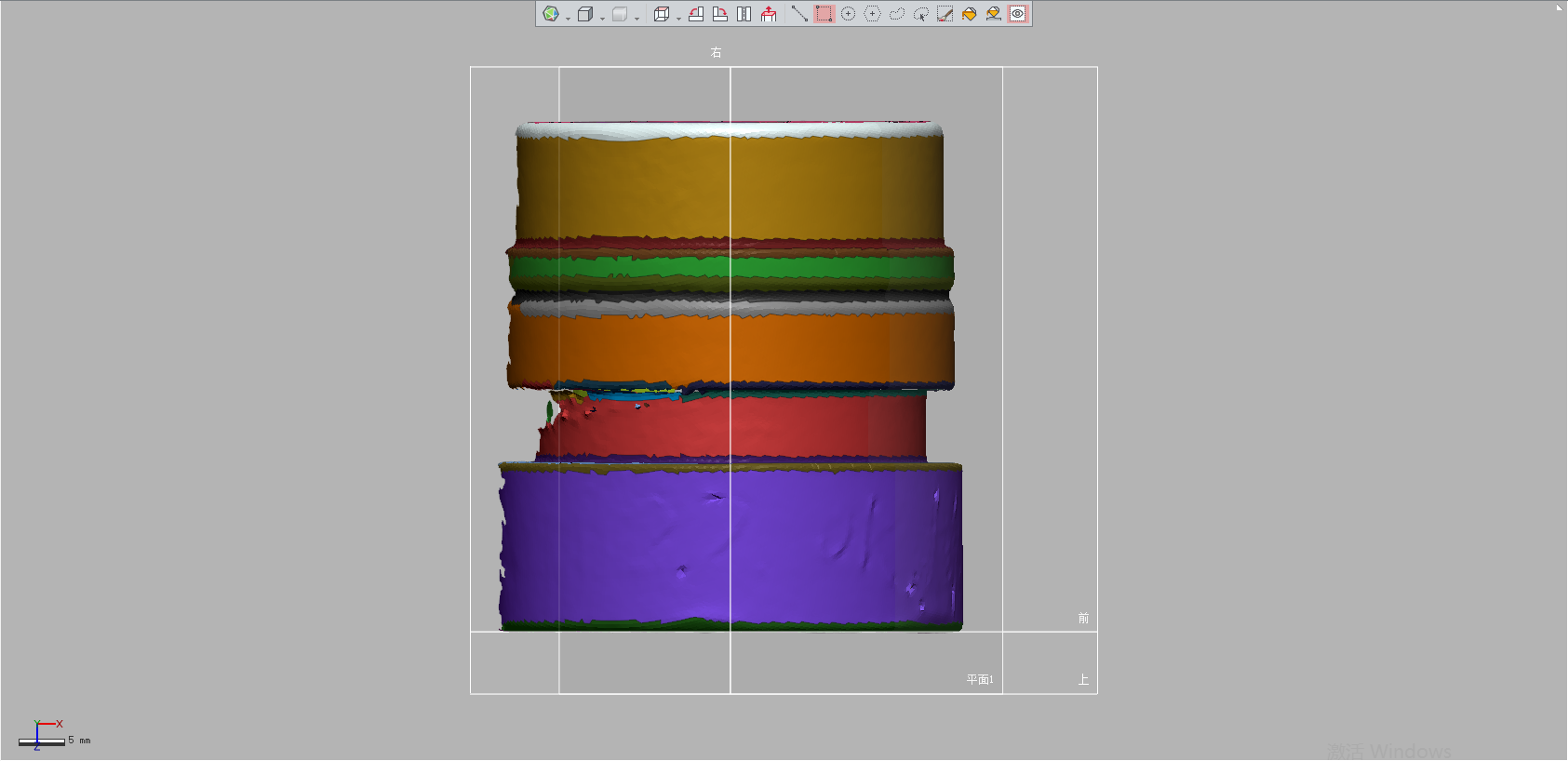Viewport: 1568px width, 761px height.
Task: Select the smart lasso with cursor tool
Action: (x=921, y=14)
